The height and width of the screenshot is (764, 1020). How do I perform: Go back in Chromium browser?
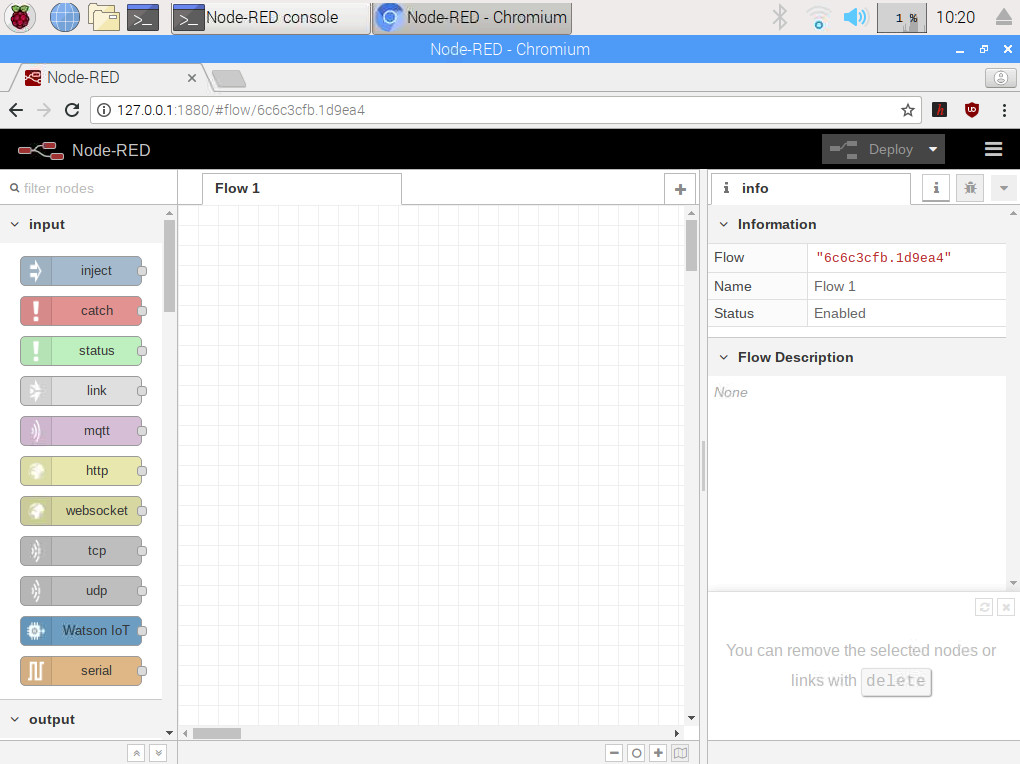16,110
